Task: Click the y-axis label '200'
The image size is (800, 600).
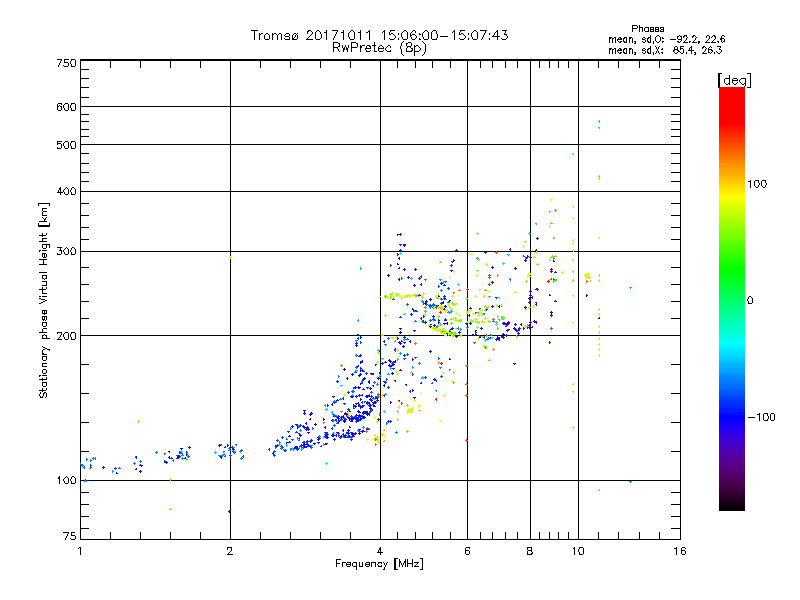Action: [x=67, y=336]
